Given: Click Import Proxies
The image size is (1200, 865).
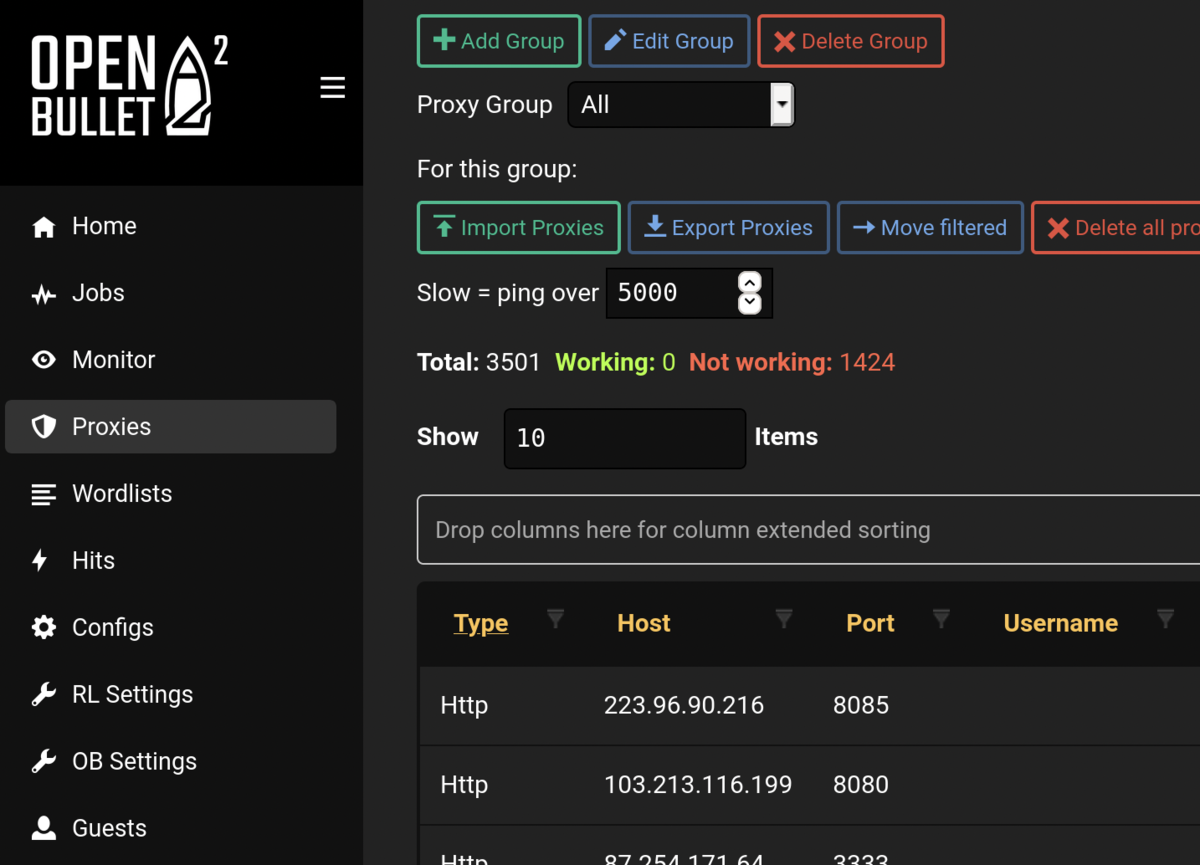Looking at the screenshot, I should point(519,228).
